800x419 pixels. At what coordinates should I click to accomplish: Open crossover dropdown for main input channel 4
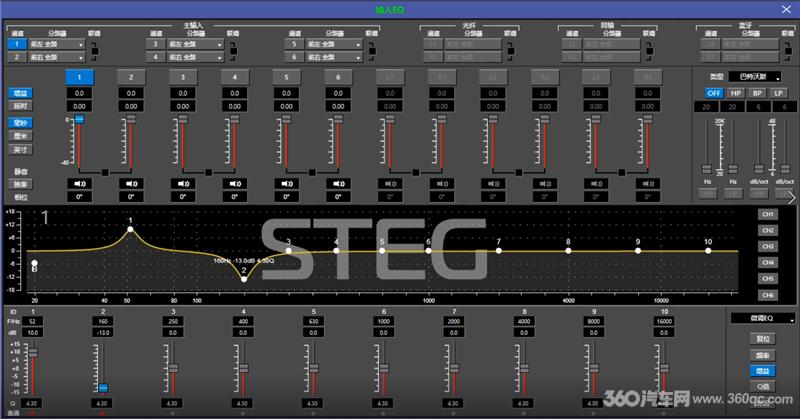tap(195, 57)
